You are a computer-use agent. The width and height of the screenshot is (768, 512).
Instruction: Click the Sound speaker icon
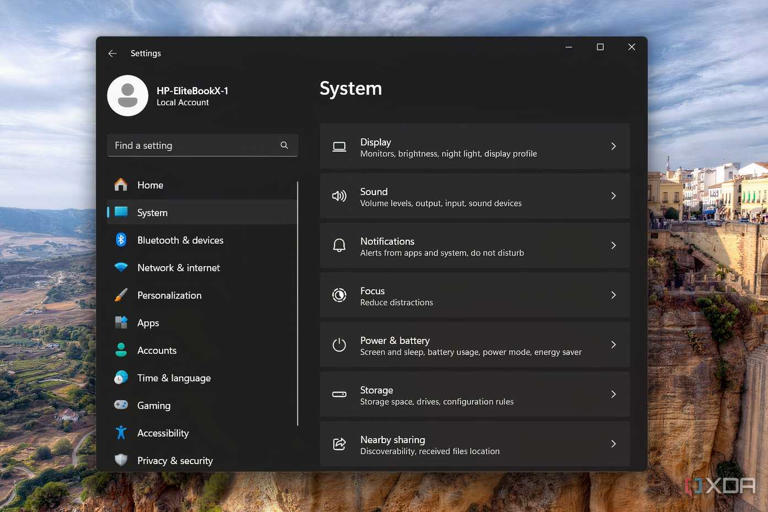pos(339,196)
